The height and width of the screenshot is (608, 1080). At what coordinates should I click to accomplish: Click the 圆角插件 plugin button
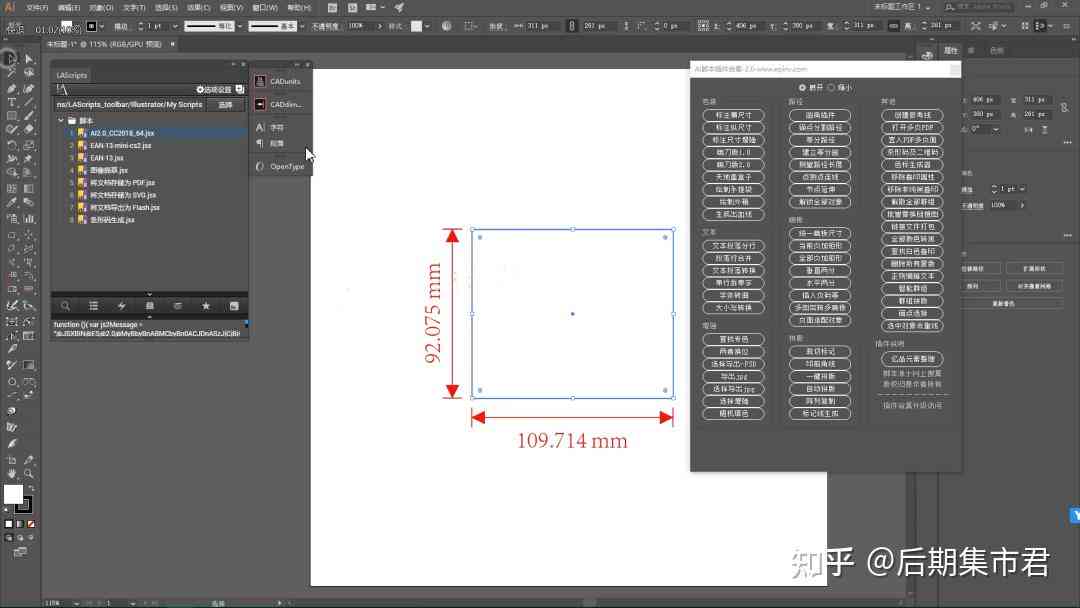(820, 115)
